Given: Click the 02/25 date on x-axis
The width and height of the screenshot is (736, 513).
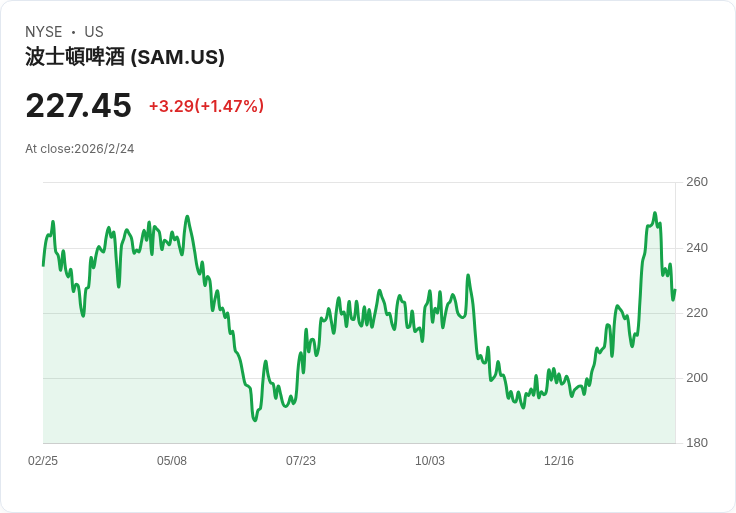Looking at the screenshot, I should click(43, 461).
